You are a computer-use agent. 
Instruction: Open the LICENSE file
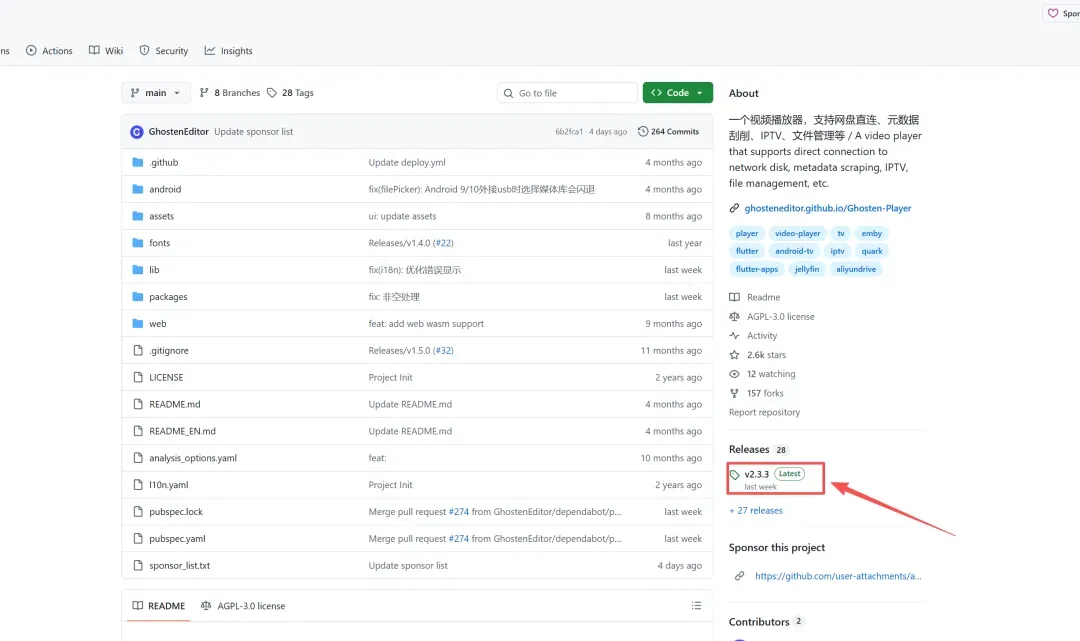tap(166, 378)
